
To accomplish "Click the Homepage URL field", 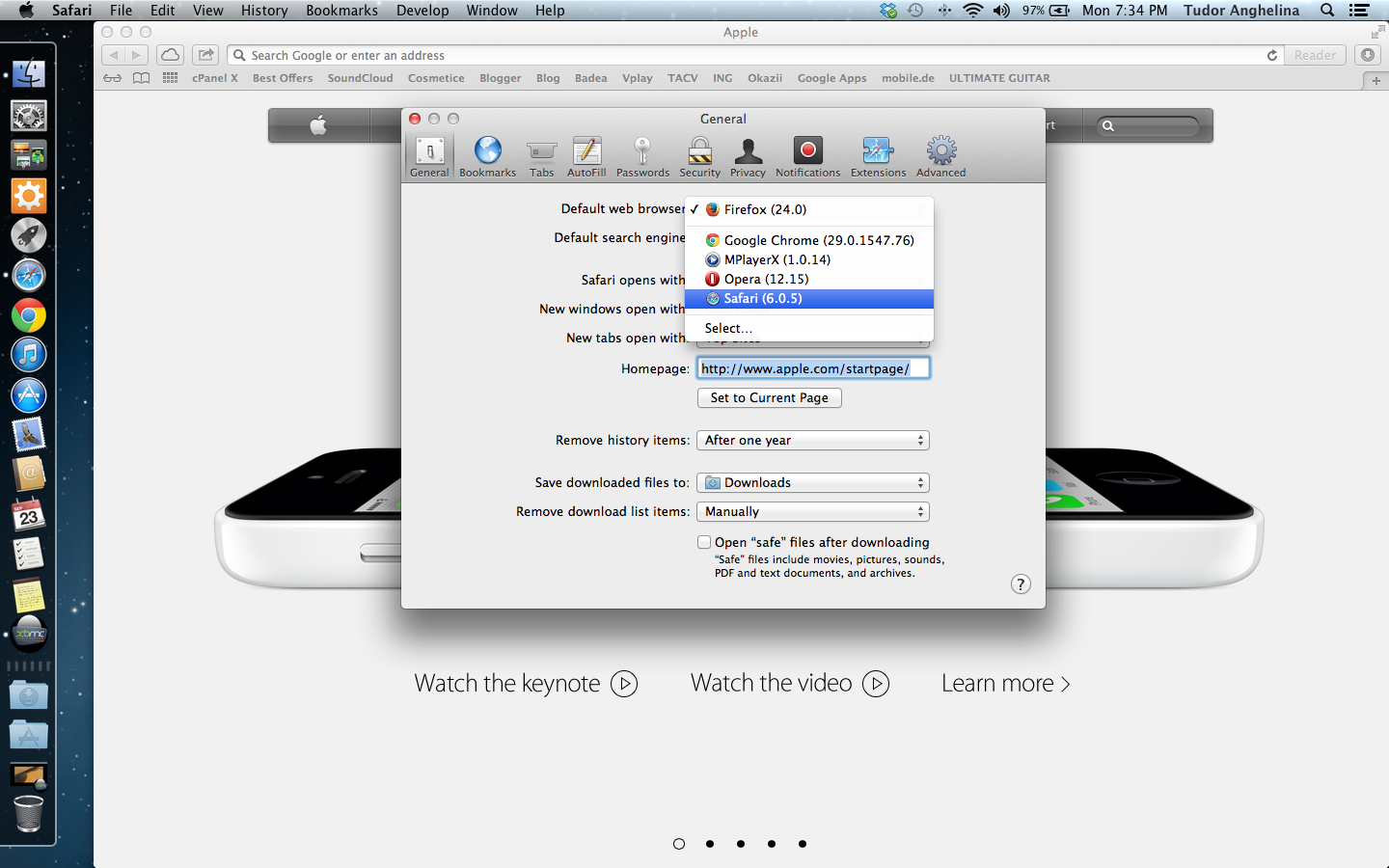I will pos(813,368).
